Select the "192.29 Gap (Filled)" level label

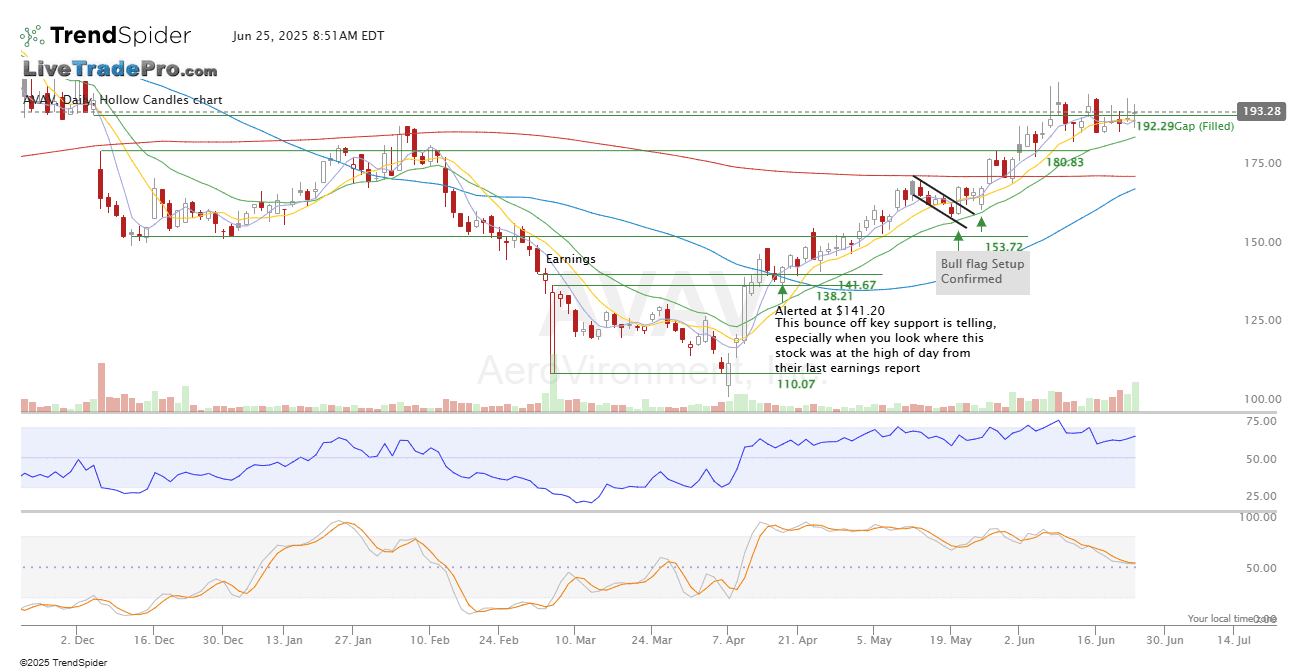(x=1185, y=126)
